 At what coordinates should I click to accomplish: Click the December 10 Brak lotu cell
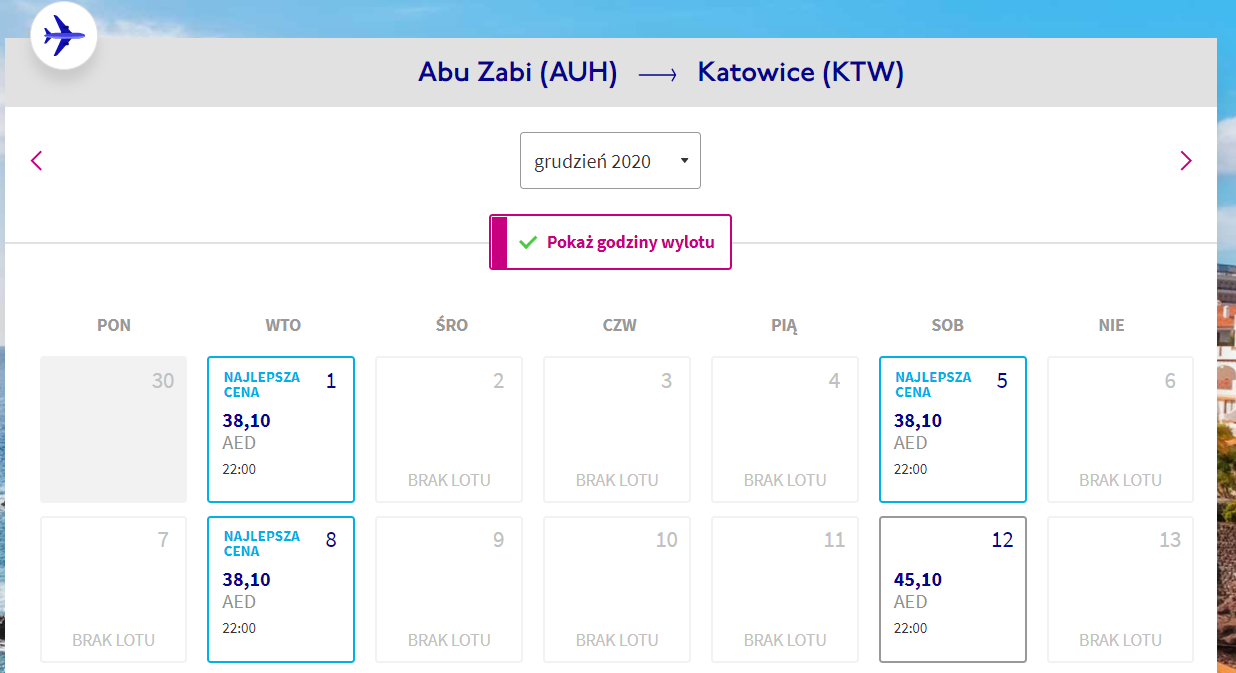tap(617, 589)
